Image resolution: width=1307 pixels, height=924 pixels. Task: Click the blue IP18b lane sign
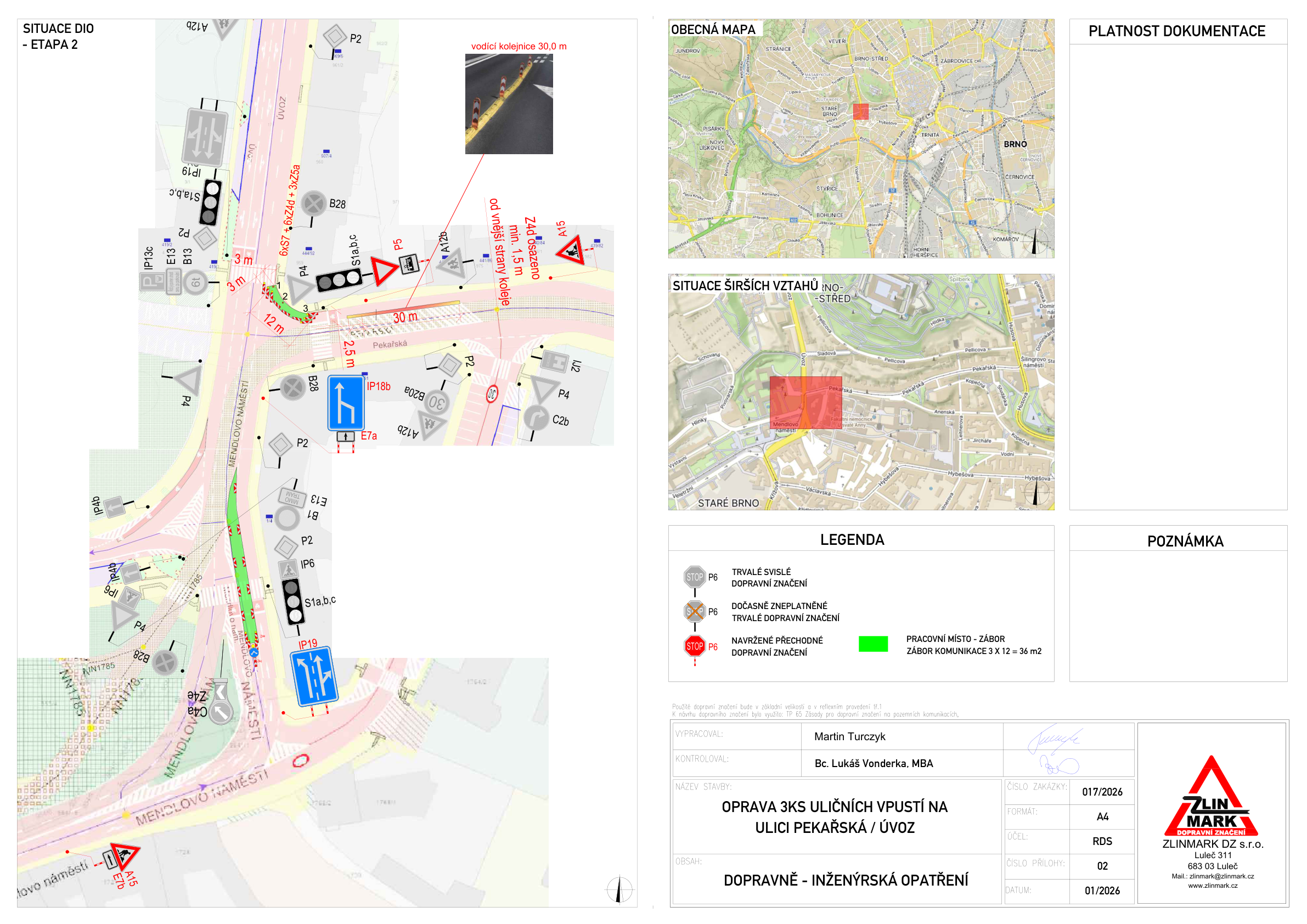[x=346, y=403]
